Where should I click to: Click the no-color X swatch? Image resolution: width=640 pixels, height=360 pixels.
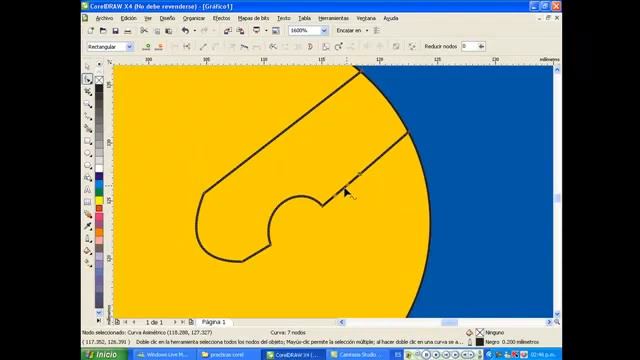[99, 80]
